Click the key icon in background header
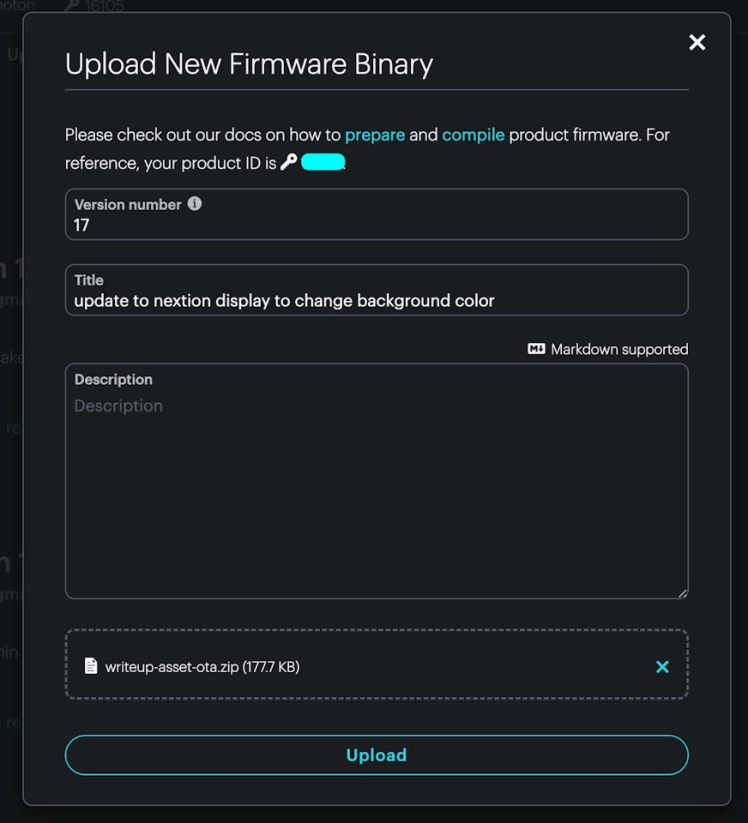The width and height of the screenshot is (748, 823). [x=71, y=6]
